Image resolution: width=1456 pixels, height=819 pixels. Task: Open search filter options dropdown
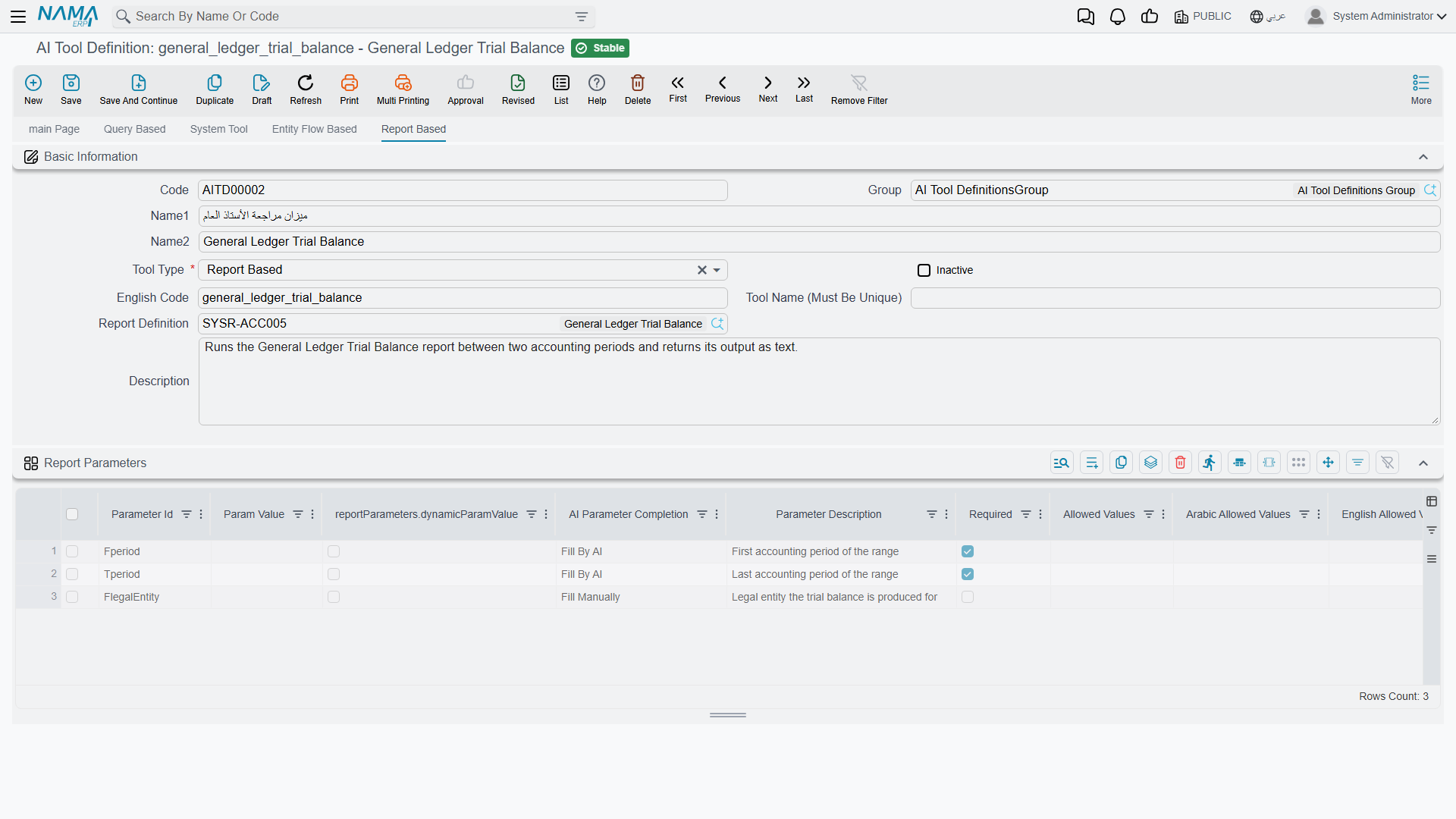[582, 17]
